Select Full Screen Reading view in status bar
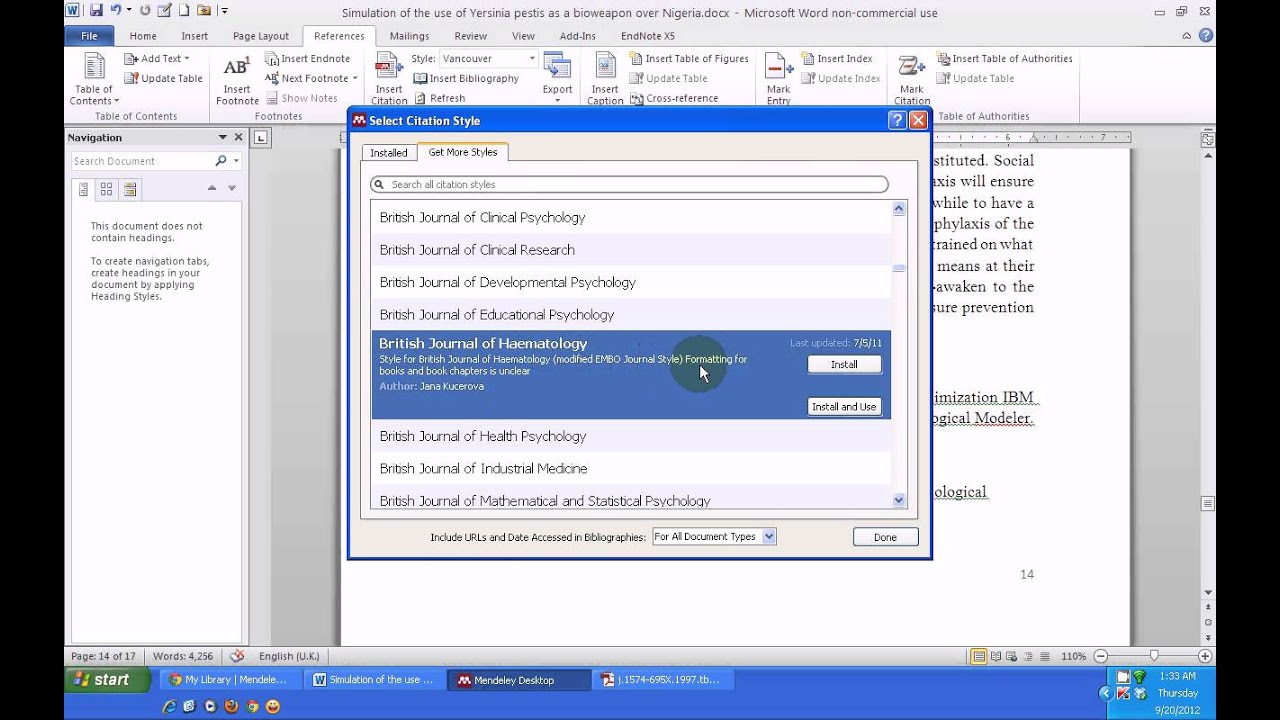 [997, 657]
